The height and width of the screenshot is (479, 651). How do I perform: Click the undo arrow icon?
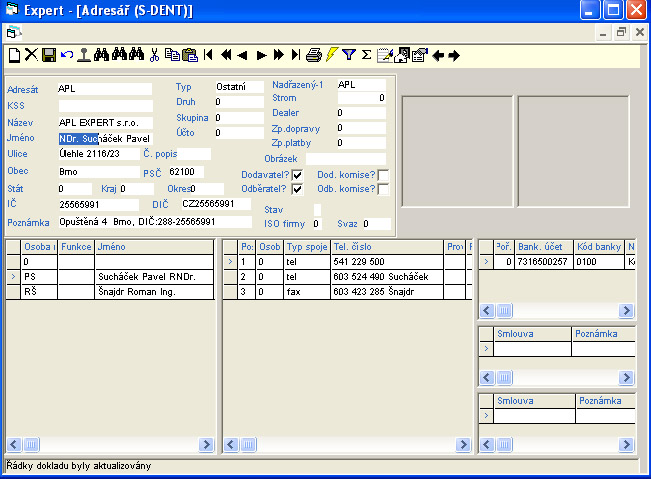pos(66,55)
